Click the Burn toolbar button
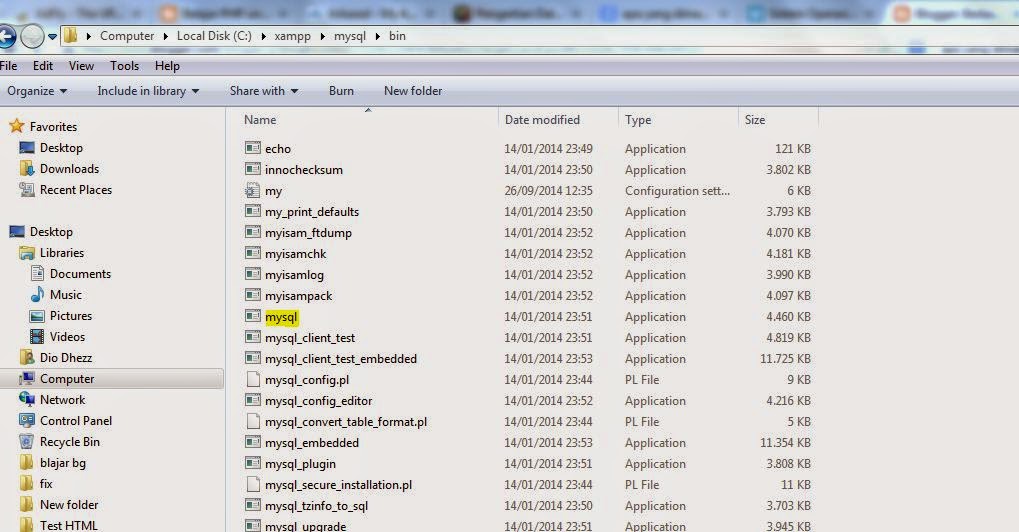Screen dimensions: 1019x532 pos(341,91)
